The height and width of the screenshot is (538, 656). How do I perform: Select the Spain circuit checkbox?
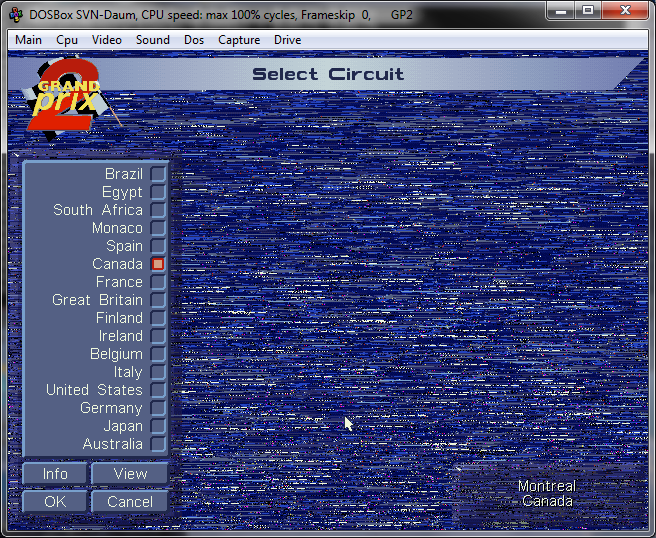[158, 246]
